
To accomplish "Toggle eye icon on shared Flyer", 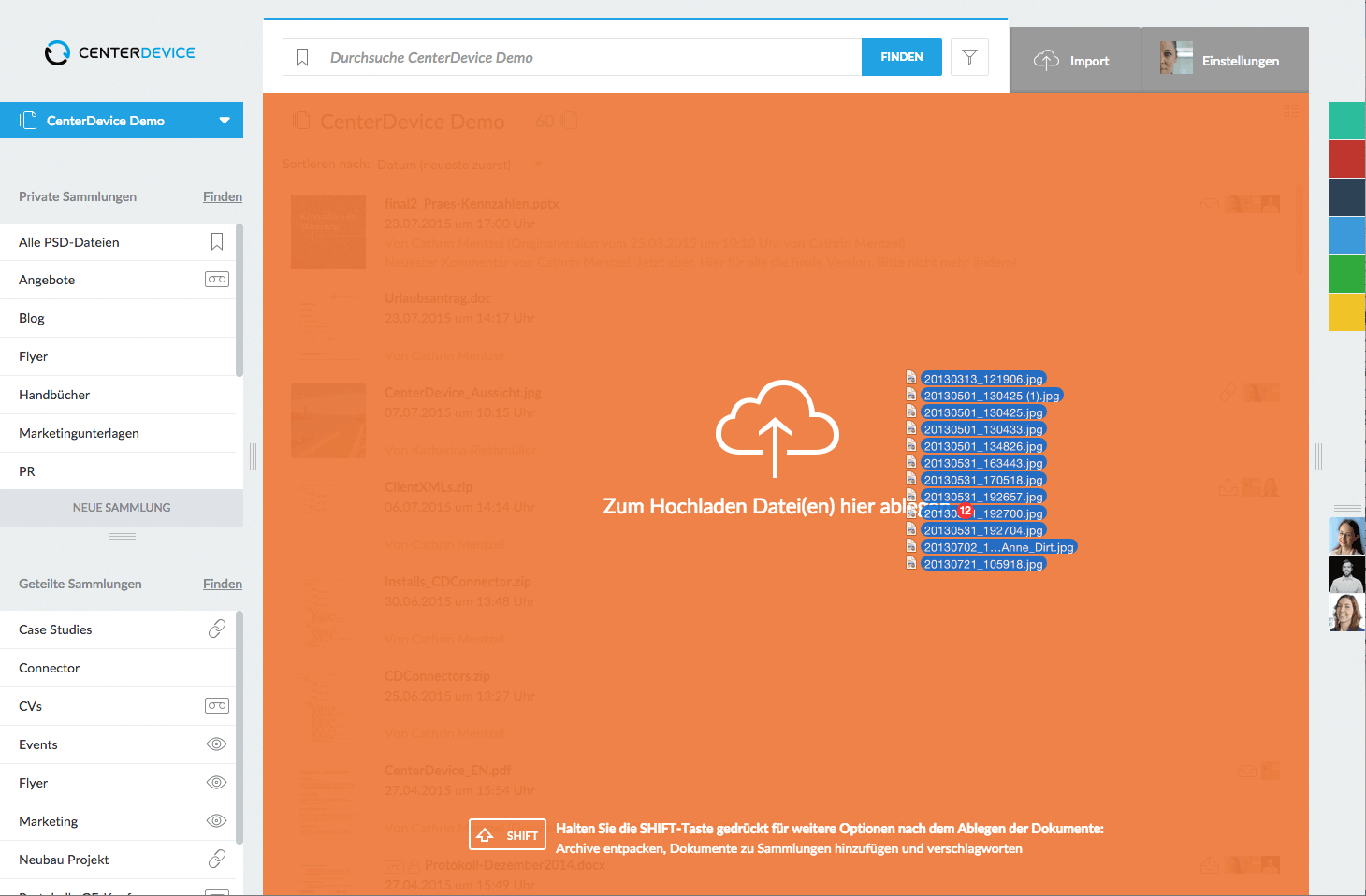I will (217, 783).
